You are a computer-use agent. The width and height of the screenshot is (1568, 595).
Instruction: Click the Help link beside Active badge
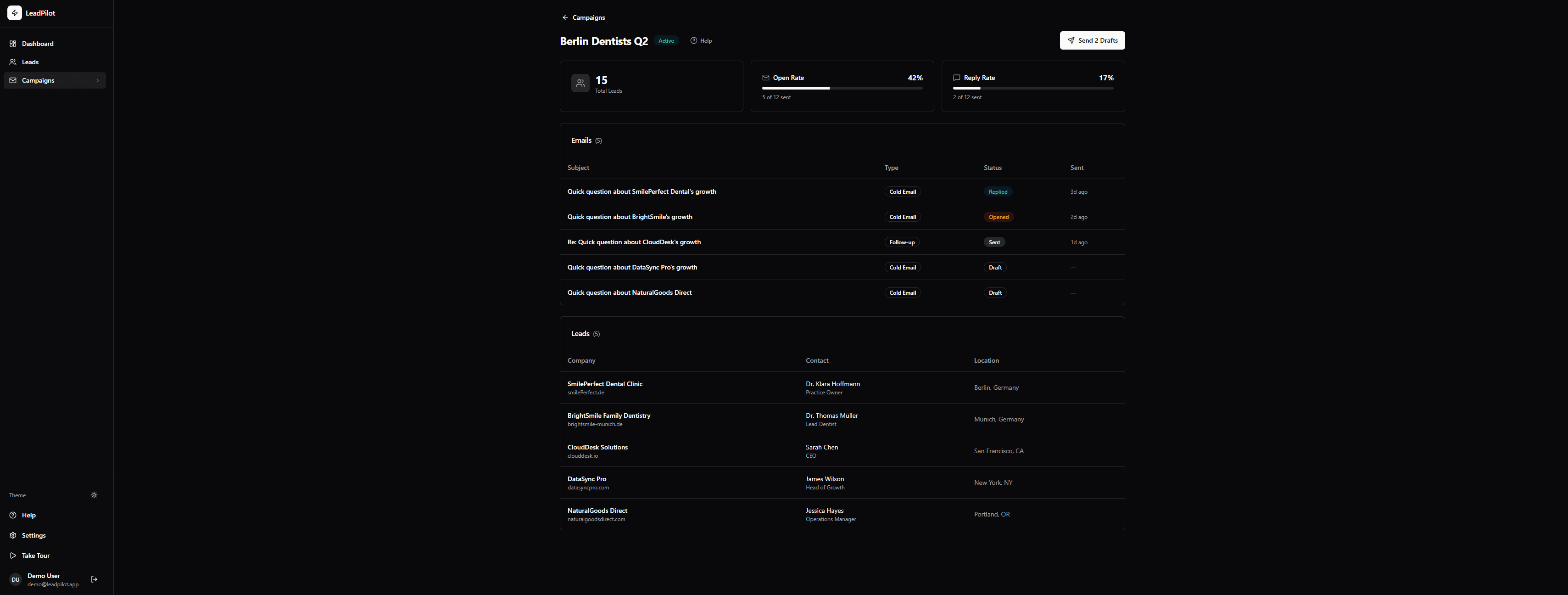click(701, 41)
